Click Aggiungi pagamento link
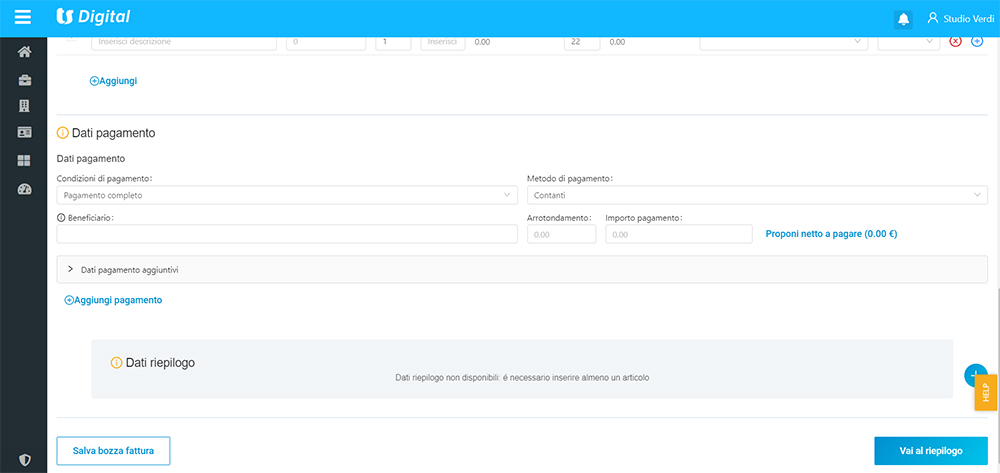The height and width of the screenshot is (473, 1000). pyautogui.click(x=114, y=300)
